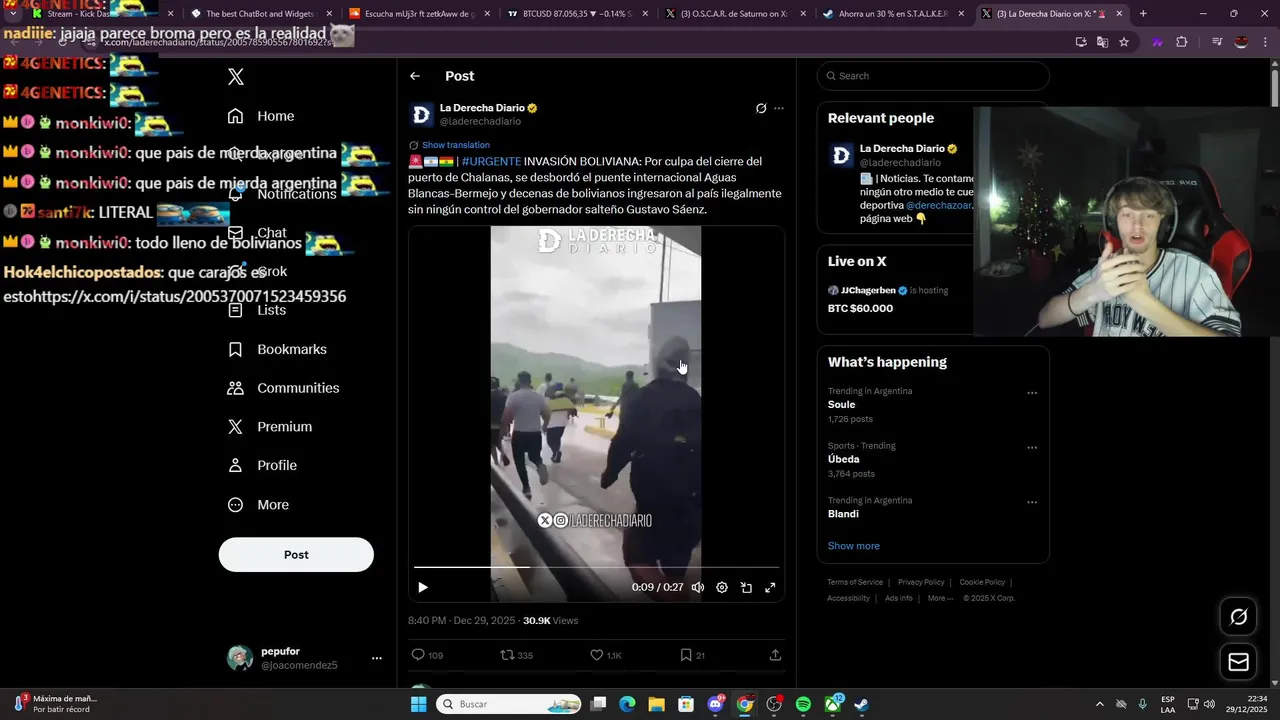Open La Derecha Diario avatar in post
Screen dimensions: 1280x720
(x=421, y=115)
